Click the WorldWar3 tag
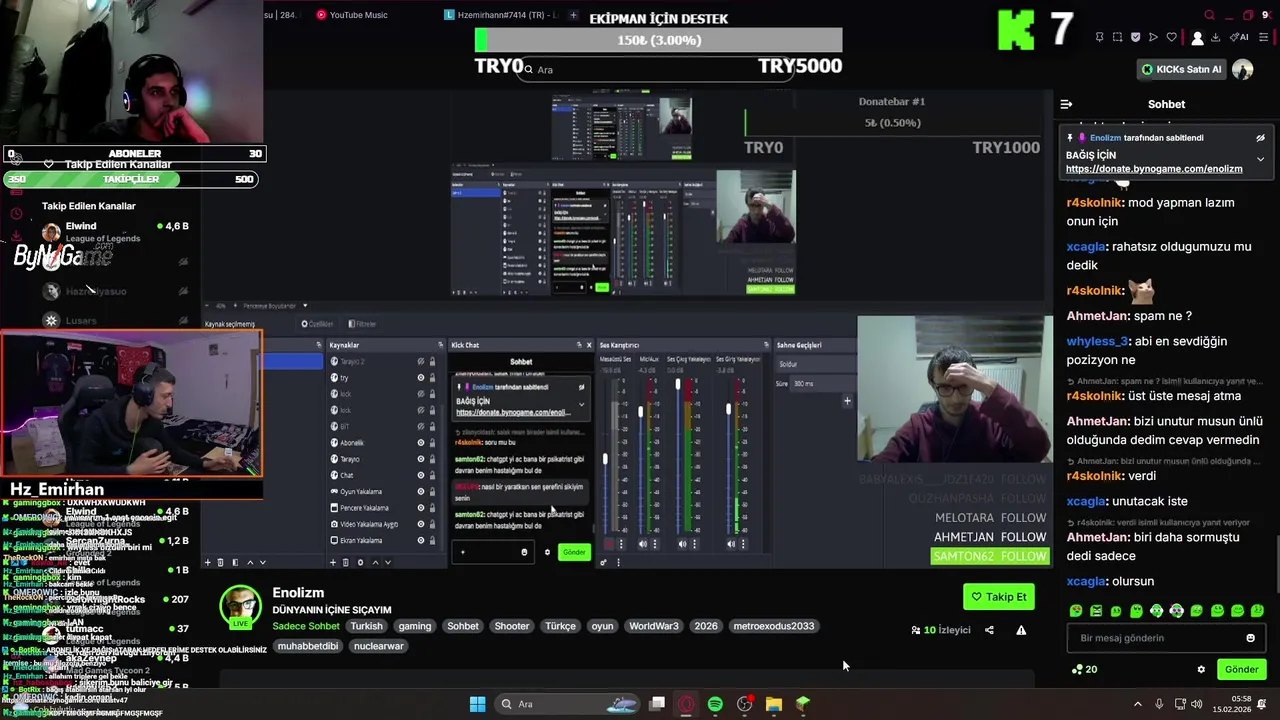The image size is (1280, 720). (653, 626)
